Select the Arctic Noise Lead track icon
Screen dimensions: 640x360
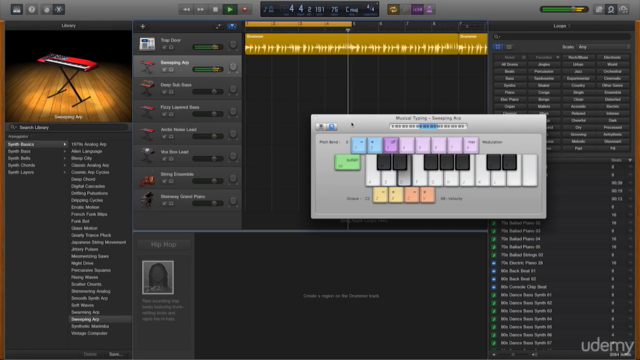pos(147,133)
